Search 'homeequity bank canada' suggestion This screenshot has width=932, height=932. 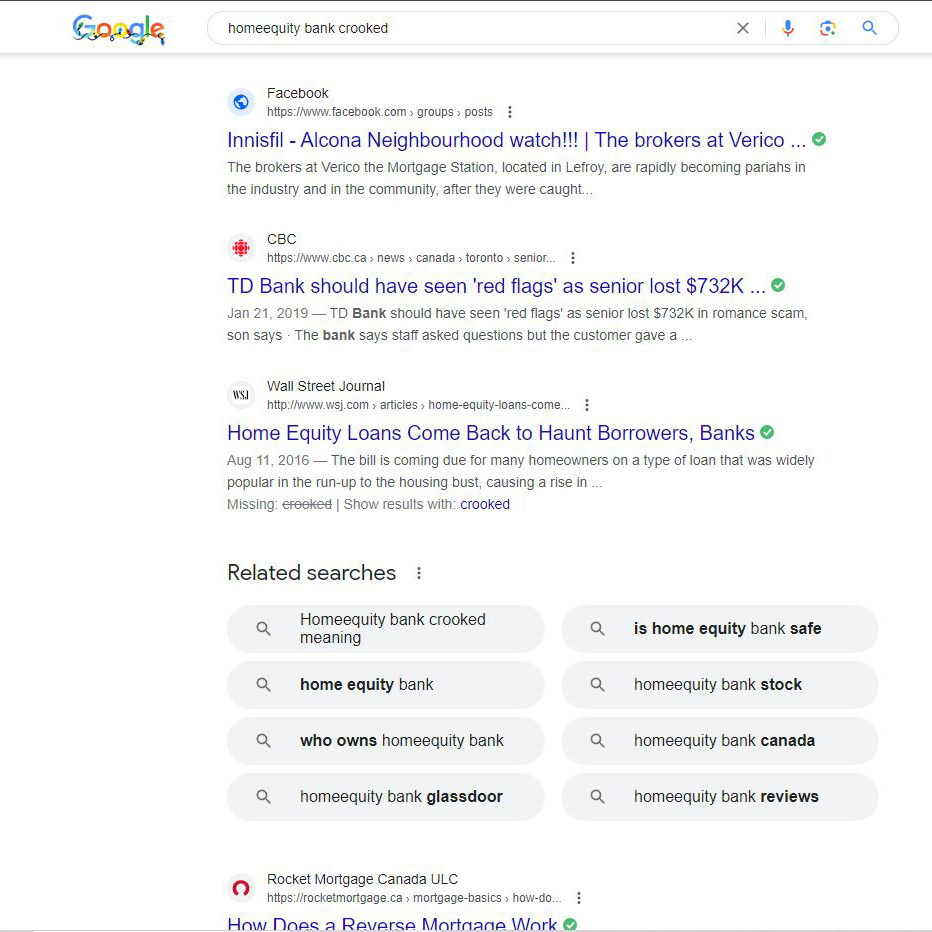(720, 741)
